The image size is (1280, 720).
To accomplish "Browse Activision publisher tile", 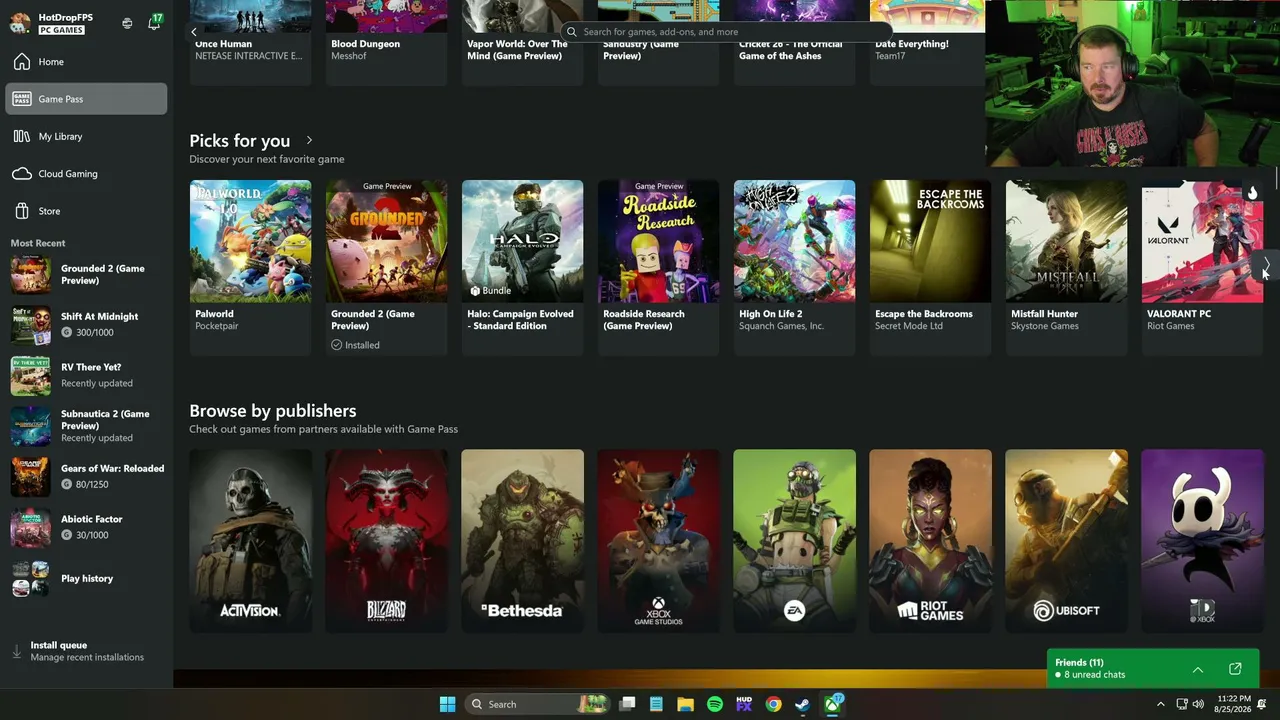I will (x=251, y=541).
